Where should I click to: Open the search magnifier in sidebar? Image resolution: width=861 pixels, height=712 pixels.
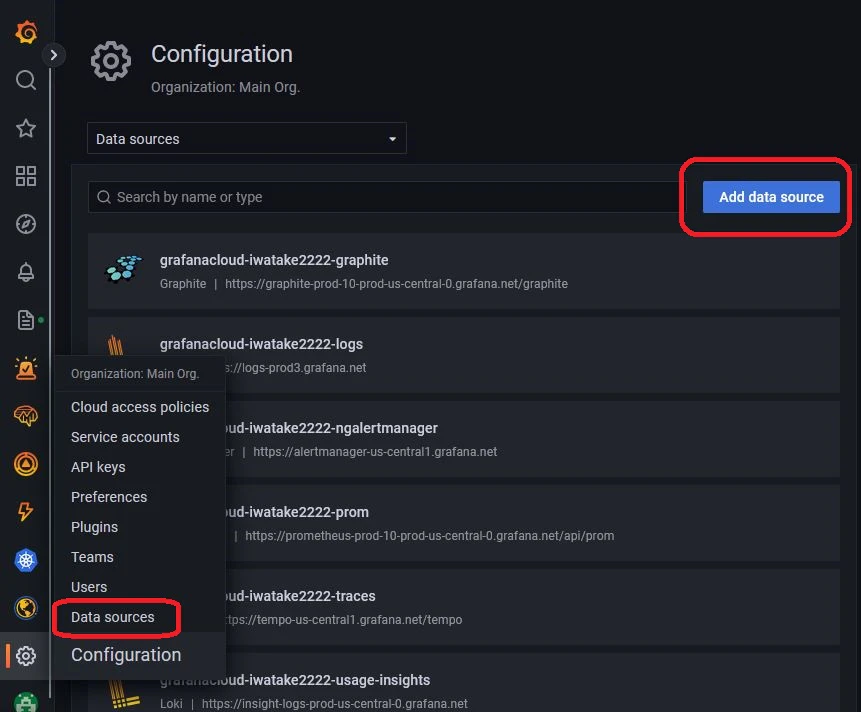26,80
